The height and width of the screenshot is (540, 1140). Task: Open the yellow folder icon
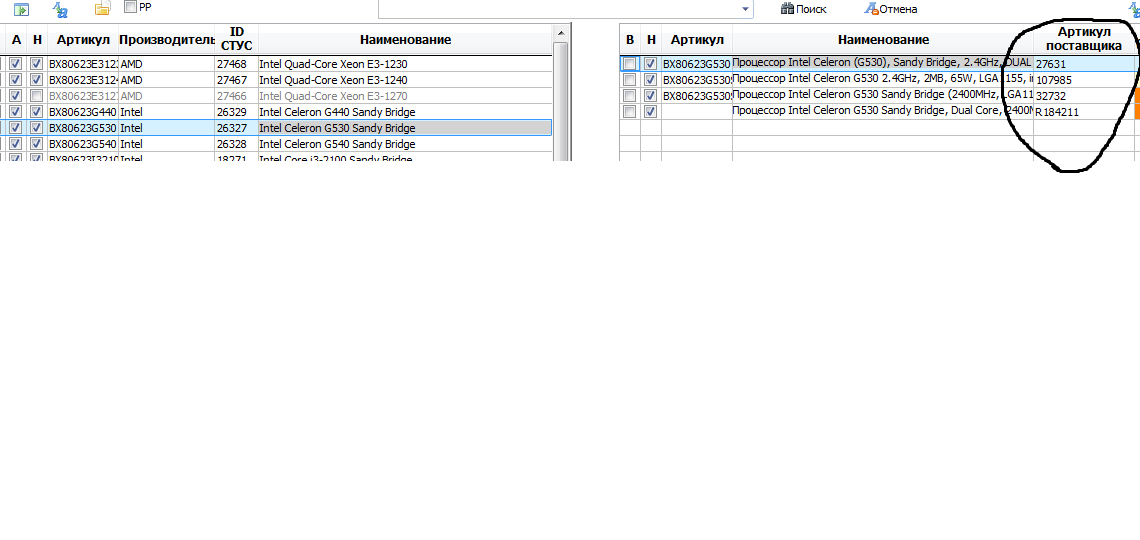pos(103,9)
